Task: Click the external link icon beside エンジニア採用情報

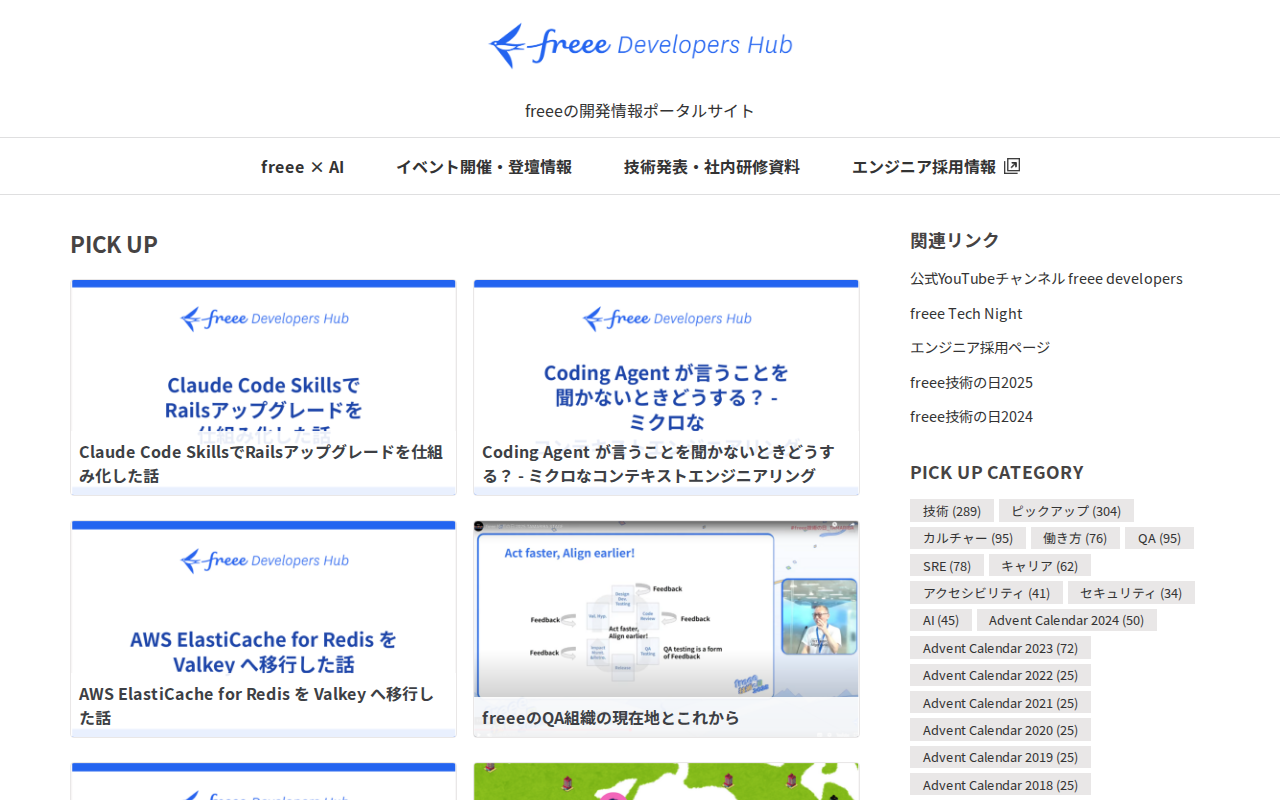Action: point(1012,166)
